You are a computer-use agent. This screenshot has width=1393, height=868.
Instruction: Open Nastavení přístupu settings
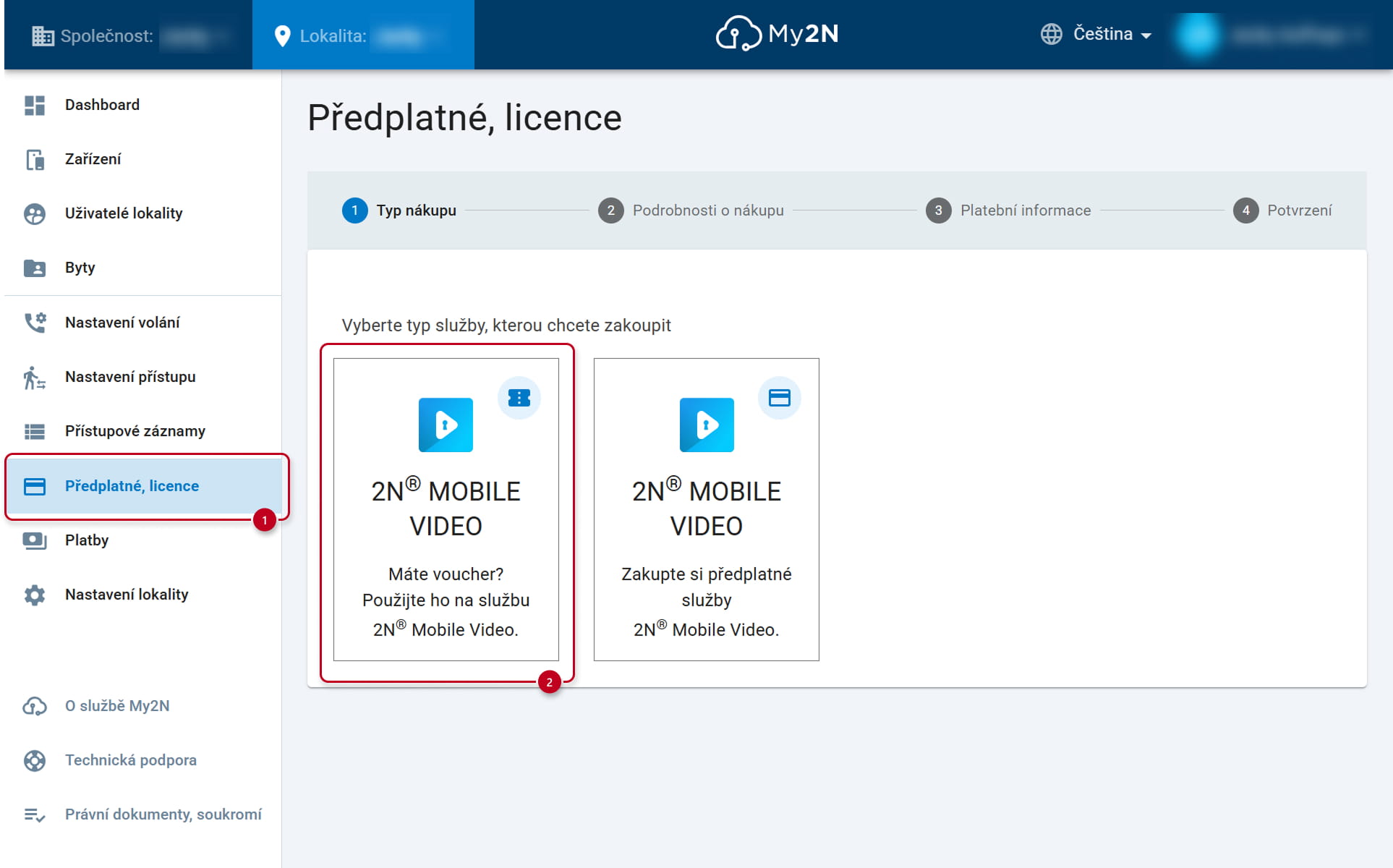pos(143,377)
